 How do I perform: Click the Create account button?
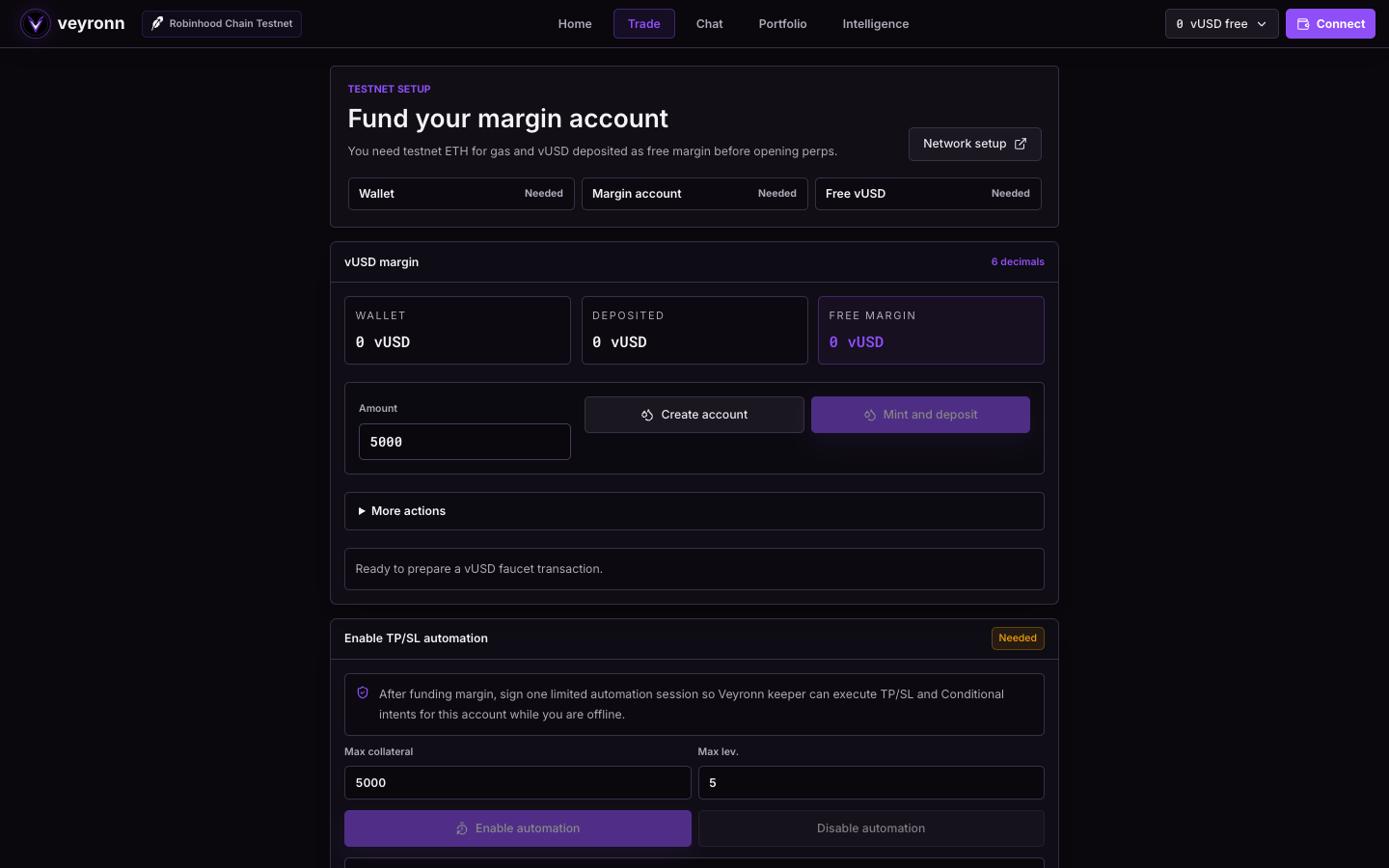coord(694,415)
